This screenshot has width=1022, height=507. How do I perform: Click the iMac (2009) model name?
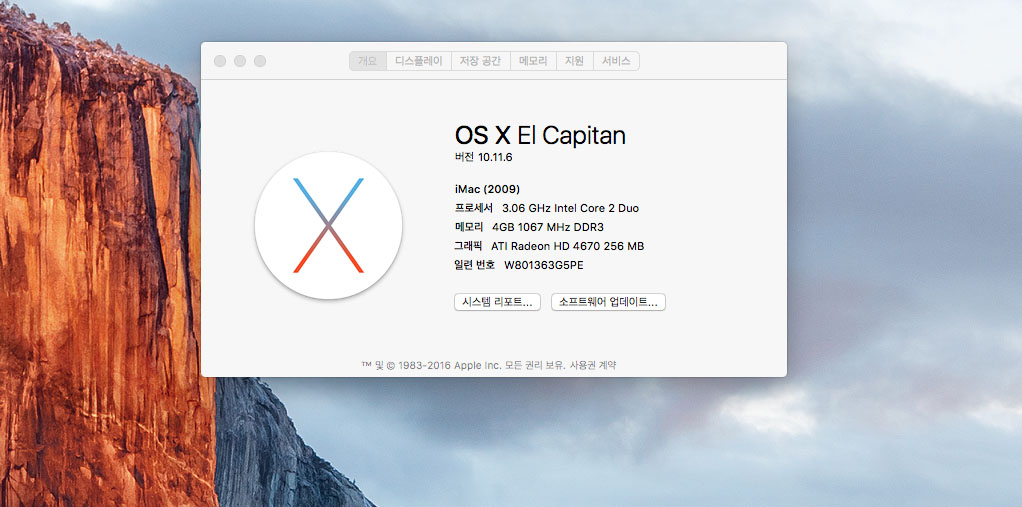coord(487,189)
